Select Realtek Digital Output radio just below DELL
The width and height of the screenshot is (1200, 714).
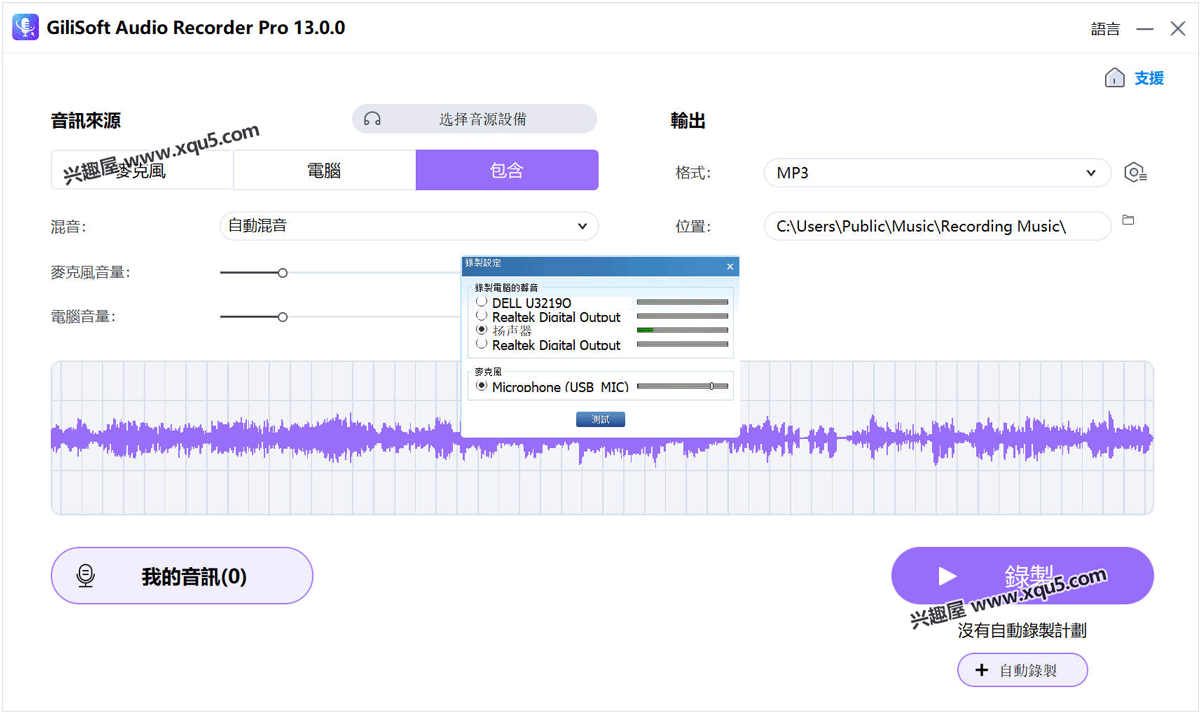coord(482,315)
